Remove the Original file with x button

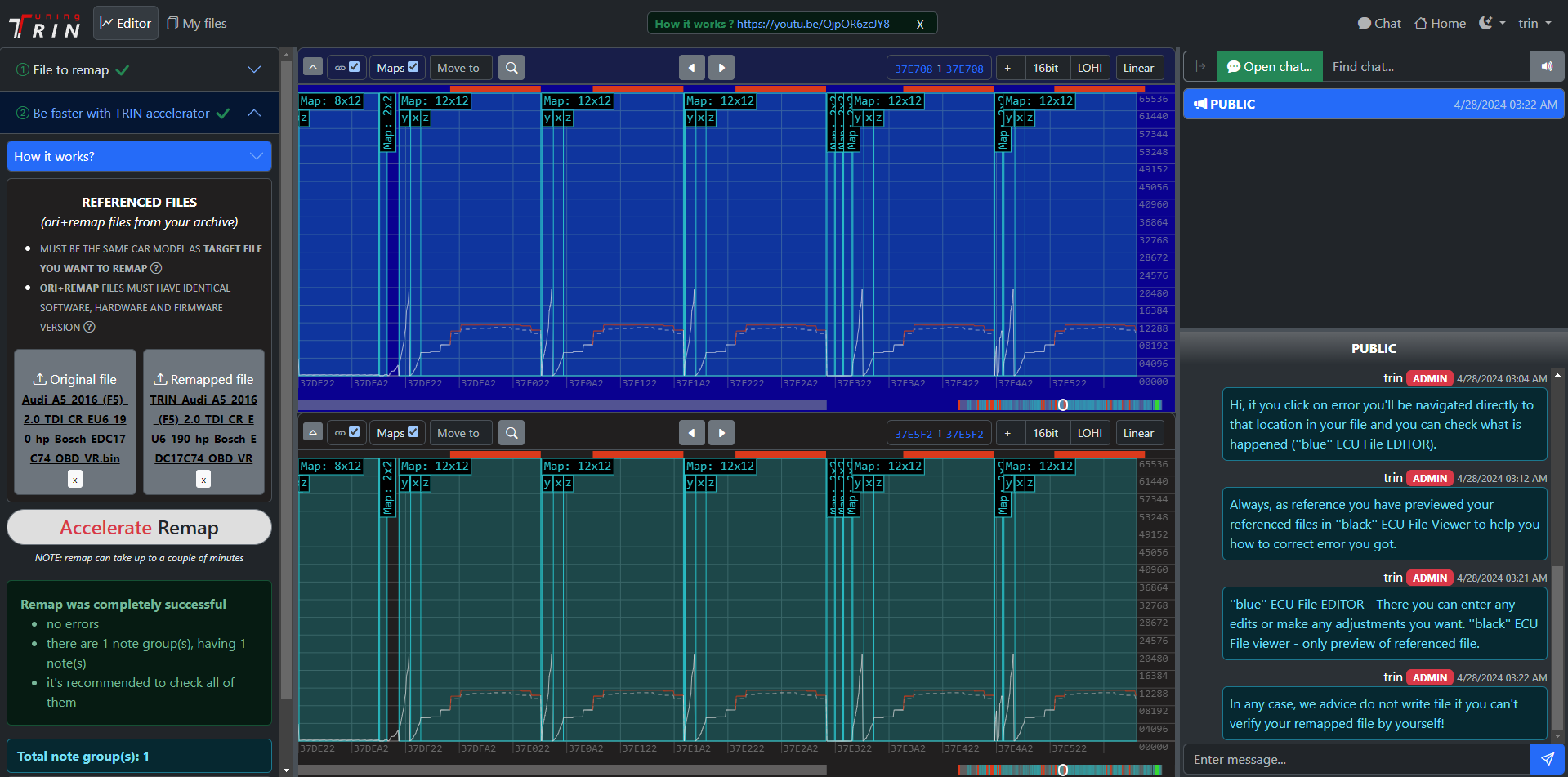coord(75,480)
